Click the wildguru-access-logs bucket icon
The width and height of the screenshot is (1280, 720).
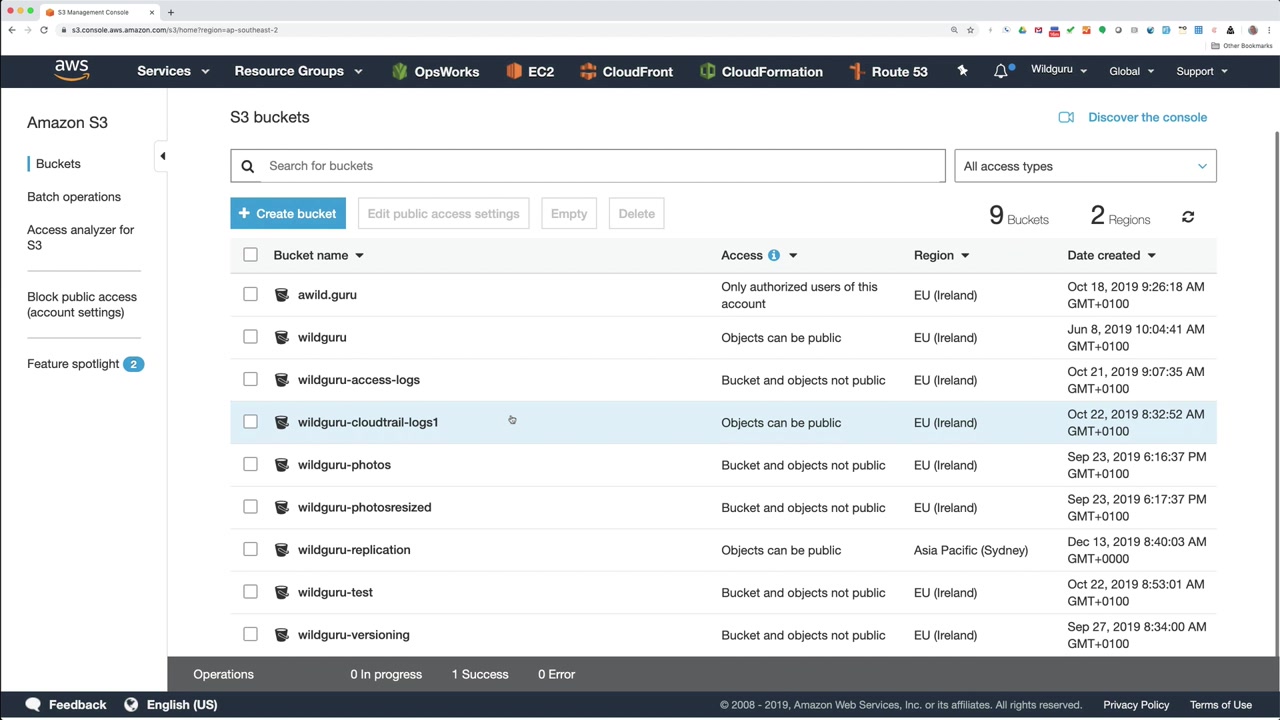pos(282,380)
